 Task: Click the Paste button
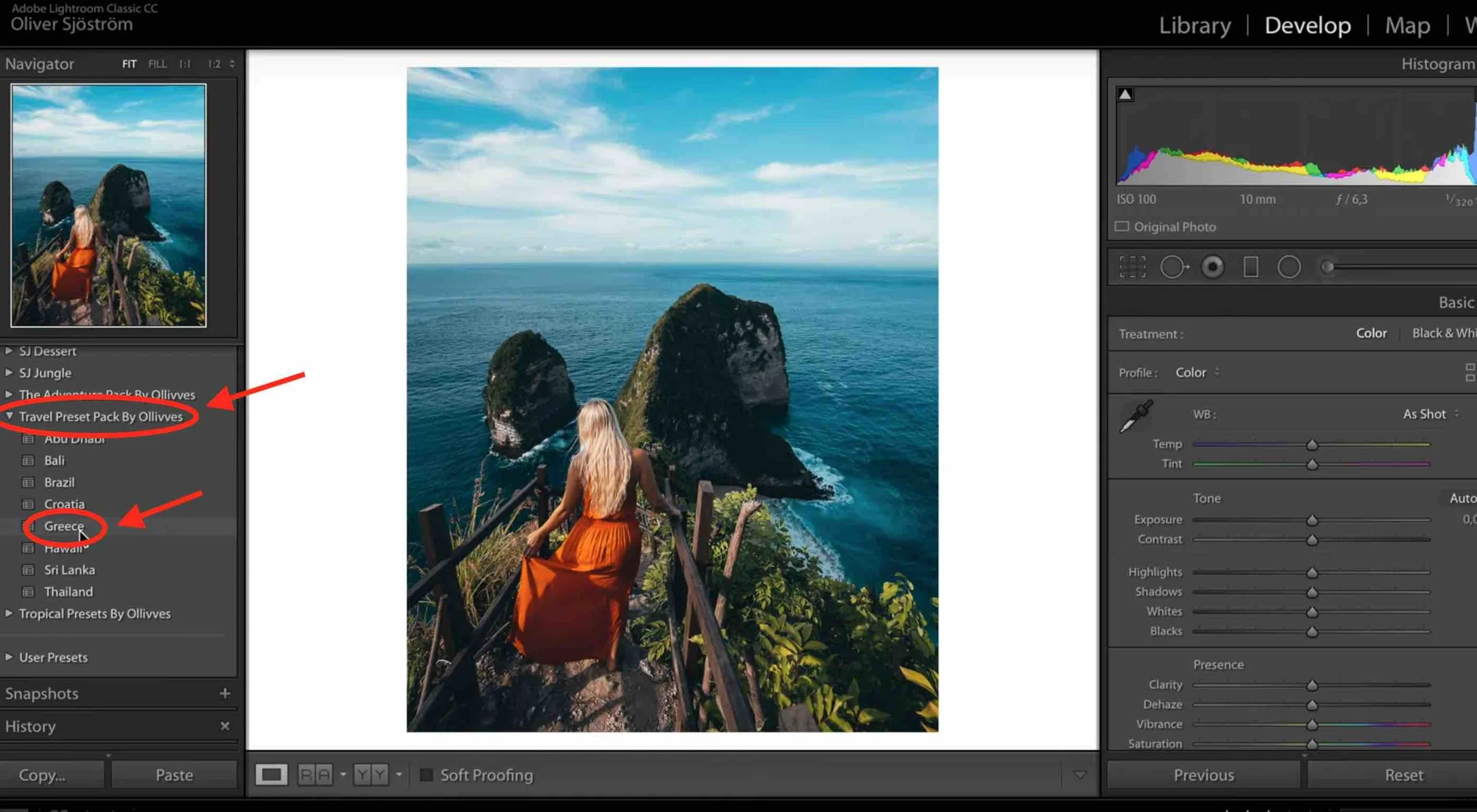(x=174, y=775)
